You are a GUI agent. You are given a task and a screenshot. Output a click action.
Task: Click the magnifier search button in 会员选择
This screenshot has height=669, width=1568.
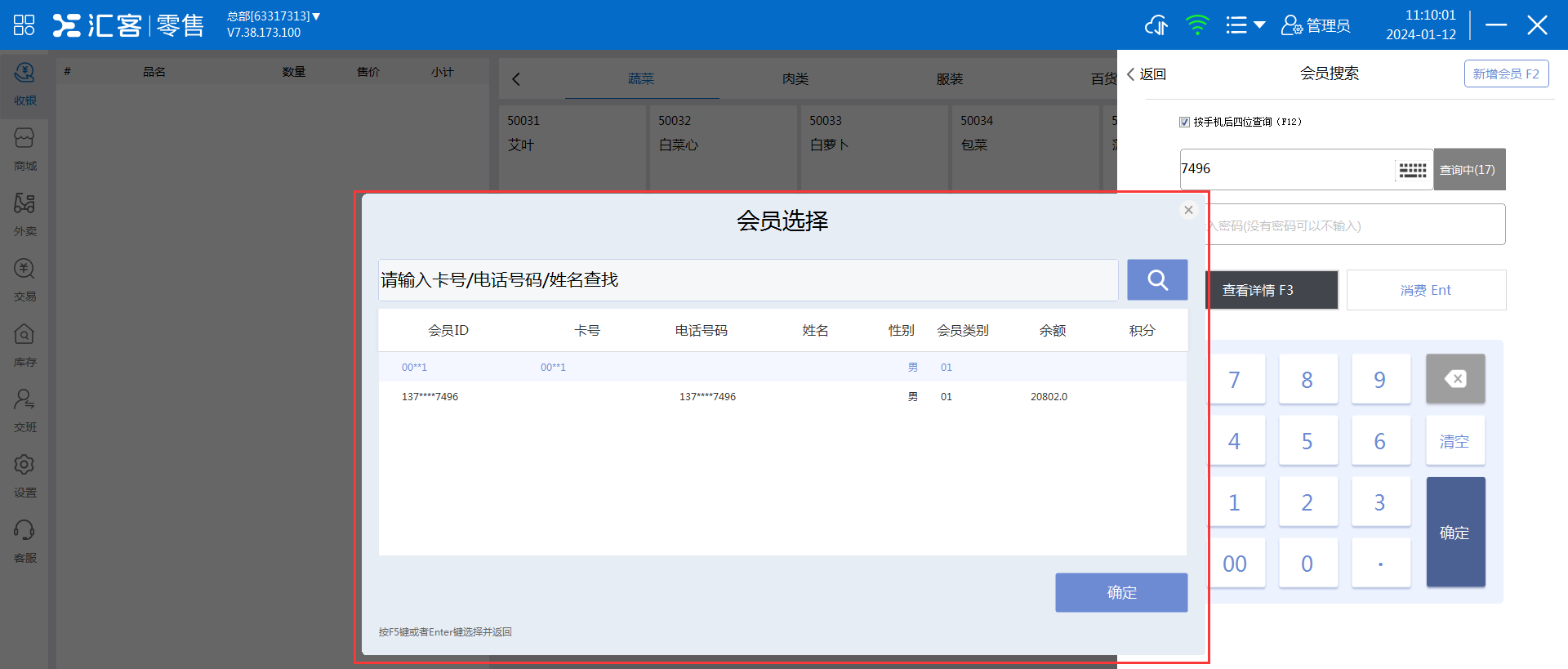pyautogui.click(x=1156, y=280)
